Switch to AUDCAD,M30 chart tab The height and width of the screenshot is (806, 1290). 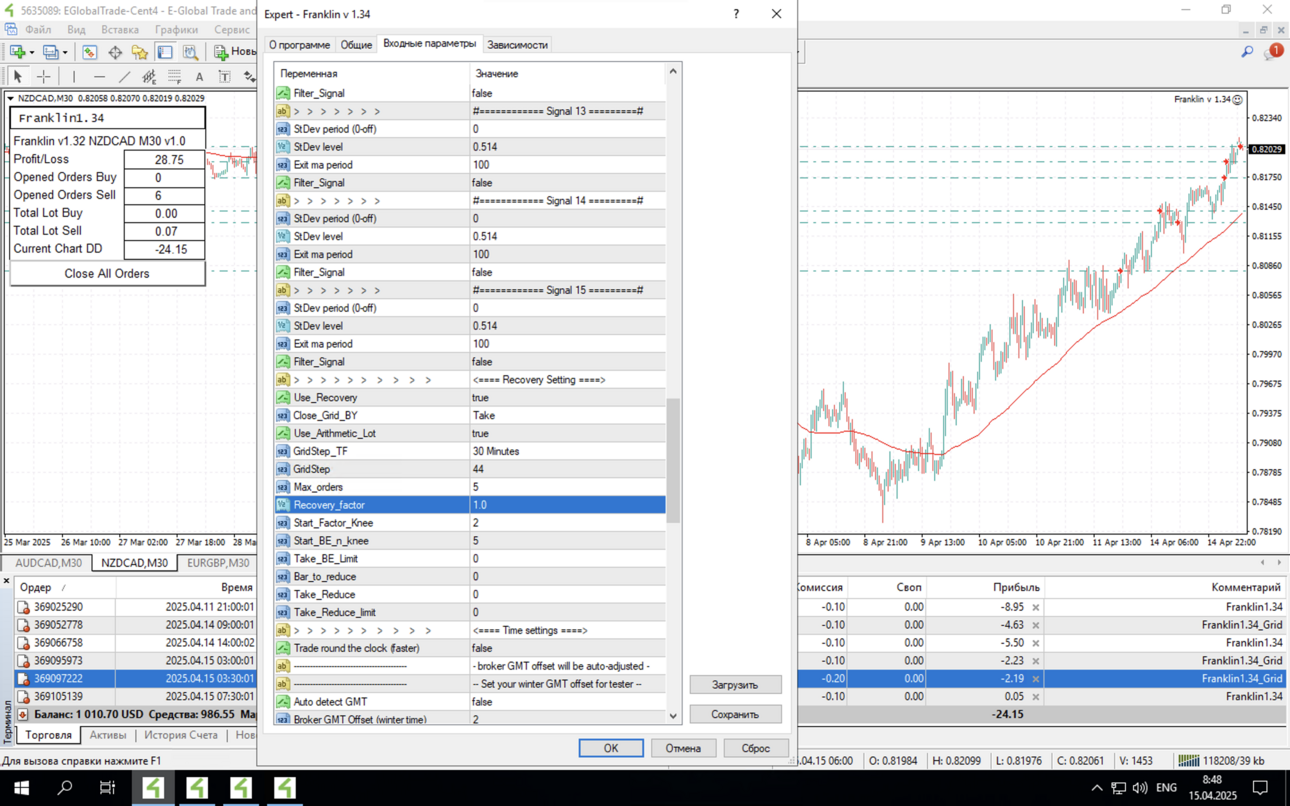click(48, 563)
